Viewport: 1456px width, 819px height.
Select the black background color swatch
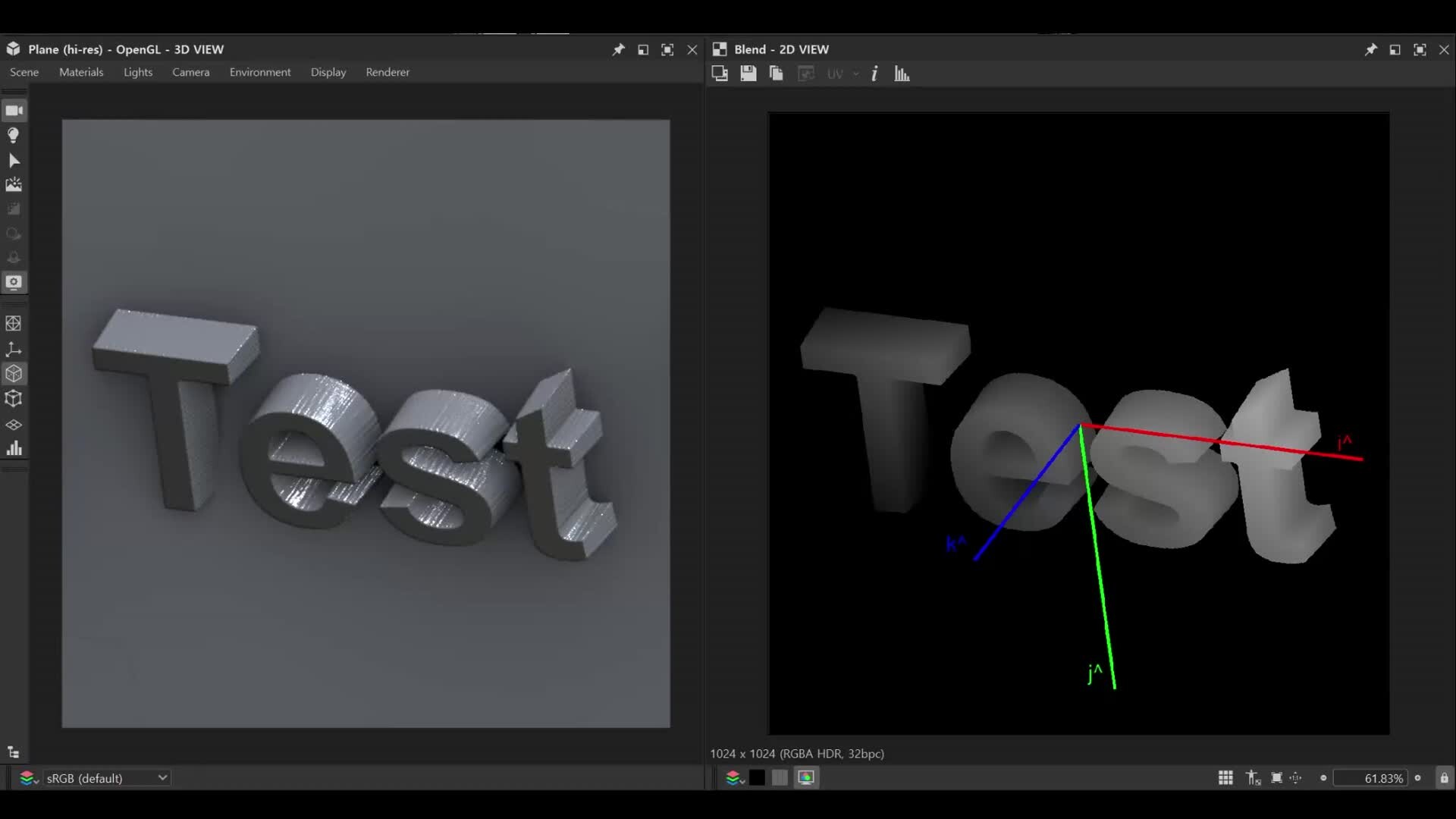pyautogui.click(x=757, y=778)
